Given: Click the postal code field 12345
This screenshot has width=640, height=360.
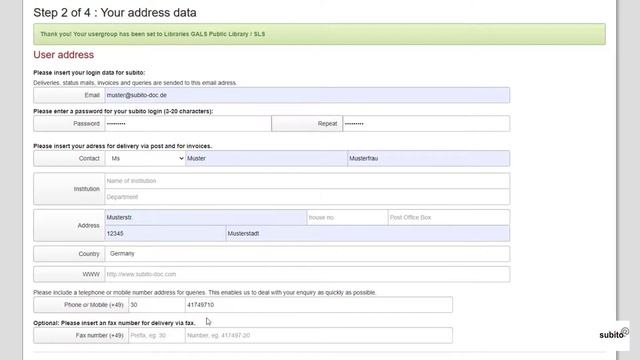Looking at the screenshot, I should point(165,233).
